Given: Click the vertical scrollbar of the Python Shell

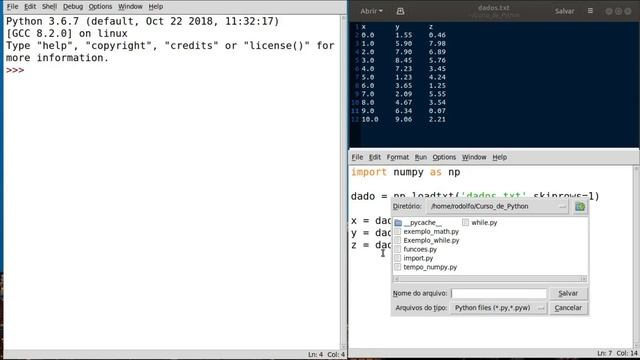Looking at the screenshot, I should click(x=343, y=182).
